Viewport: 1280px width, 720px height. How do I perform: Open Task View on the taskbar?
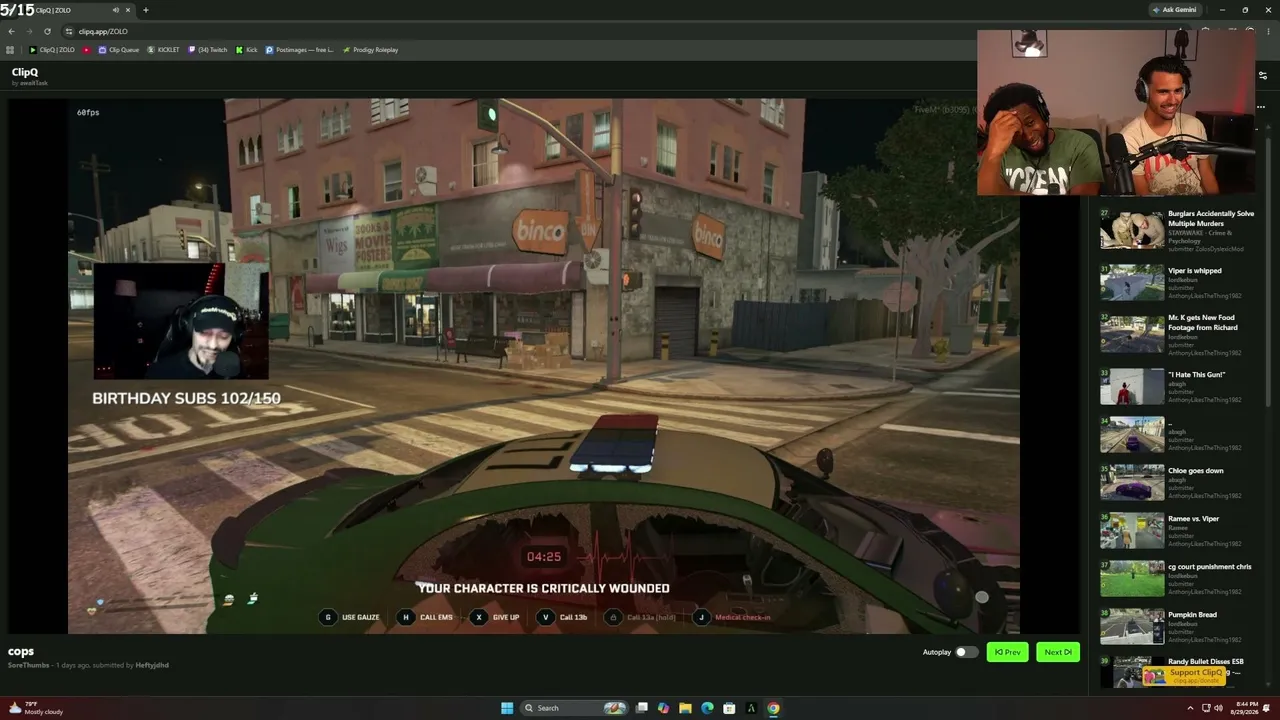[x=642, y=708]
